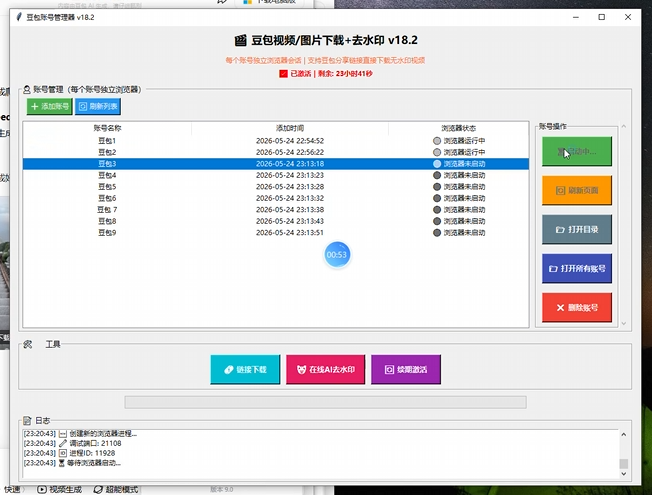652x495 pixels.
Task: Click the 添加时间 (added time) column header
Action: point(290,128)
